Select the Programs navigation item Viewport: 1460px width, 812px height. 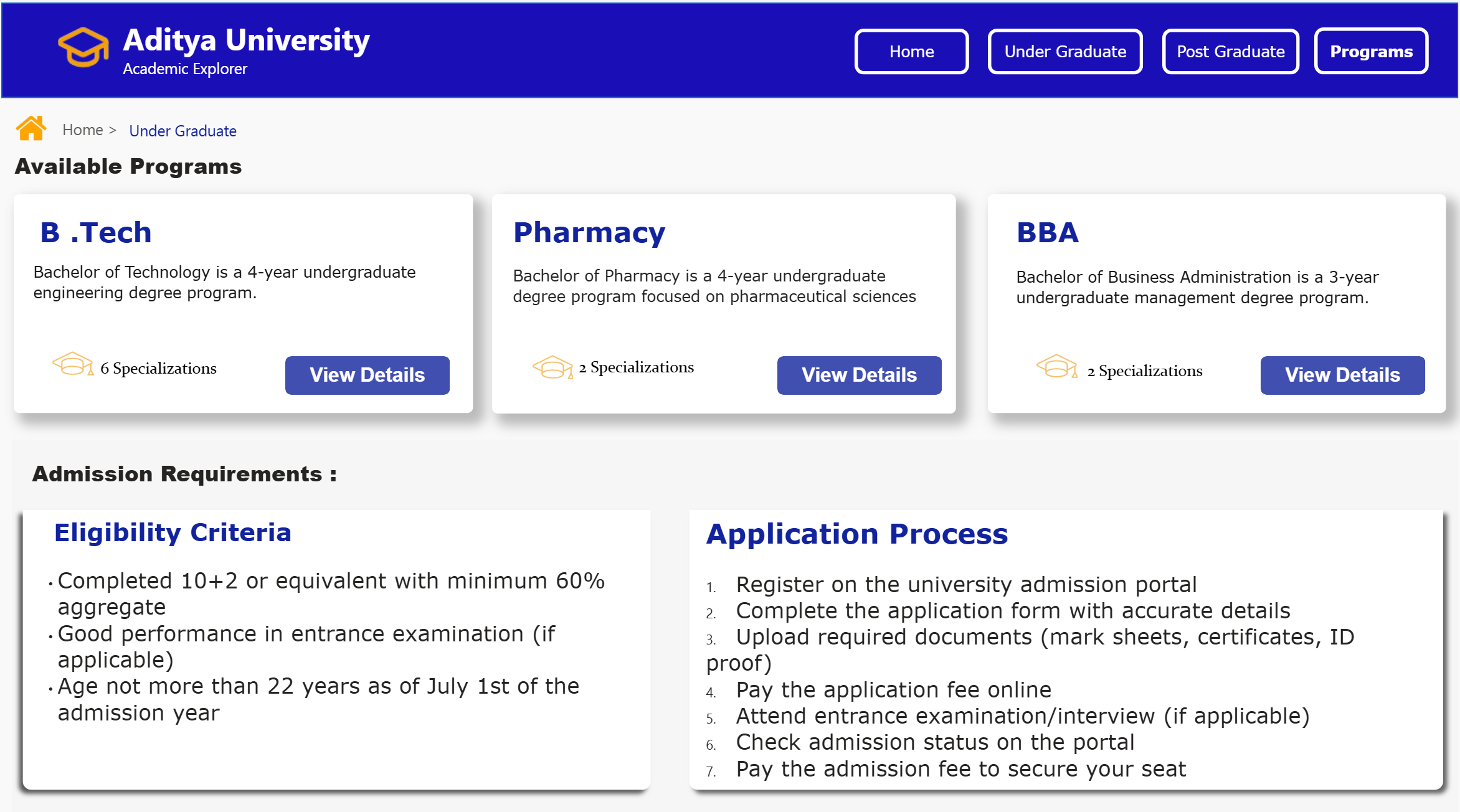1371,51
